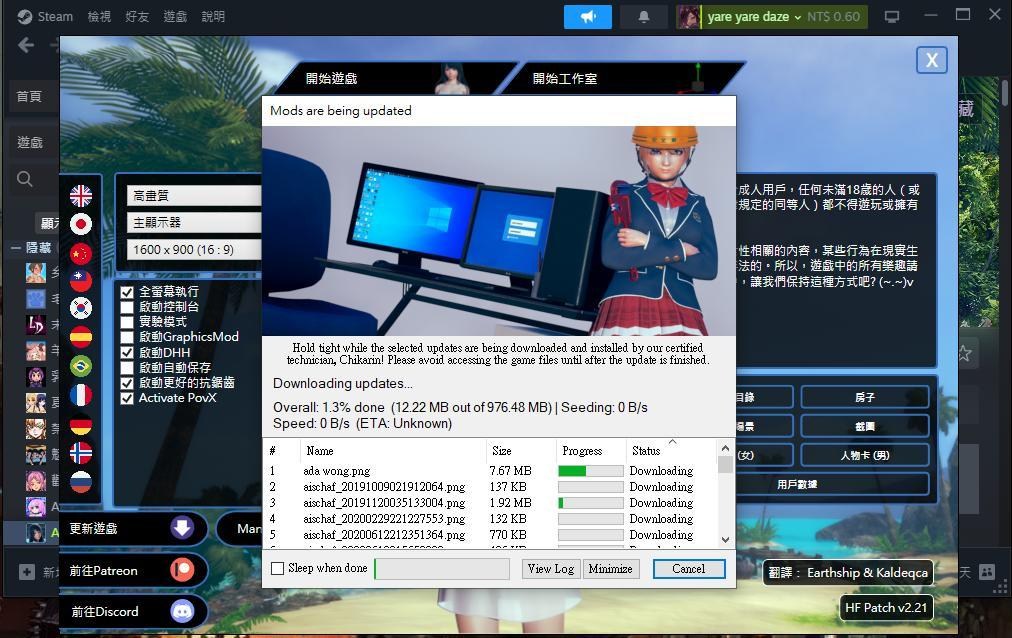Check the Sleep when done checkbox

tap(277, 568)
